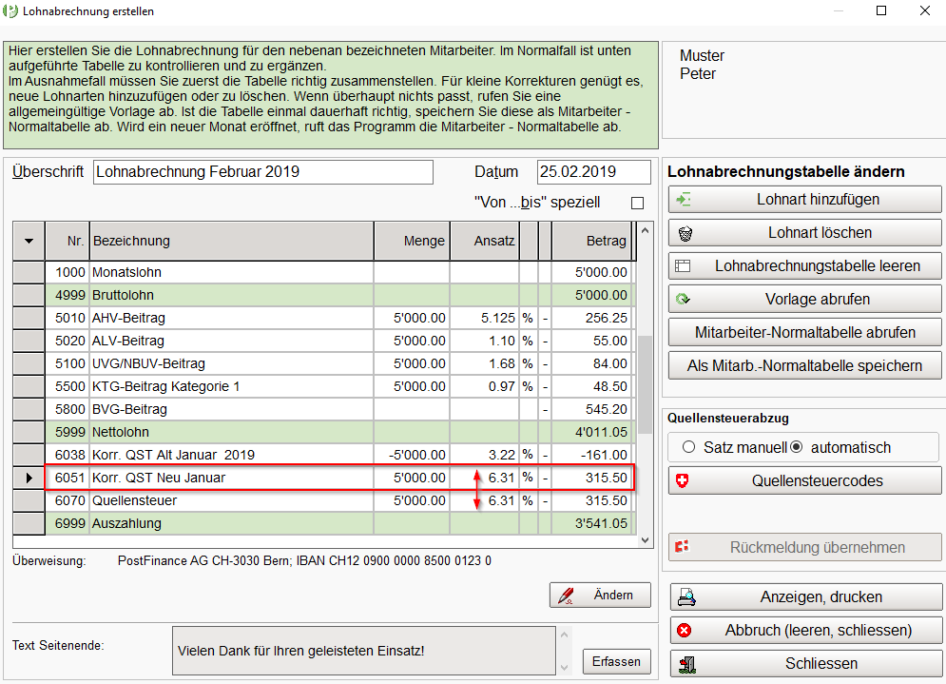Image resolution: width=946 pixels, height=684 pixels.
Task: Click the Nettolohn row label
Action: click(120, 432)
